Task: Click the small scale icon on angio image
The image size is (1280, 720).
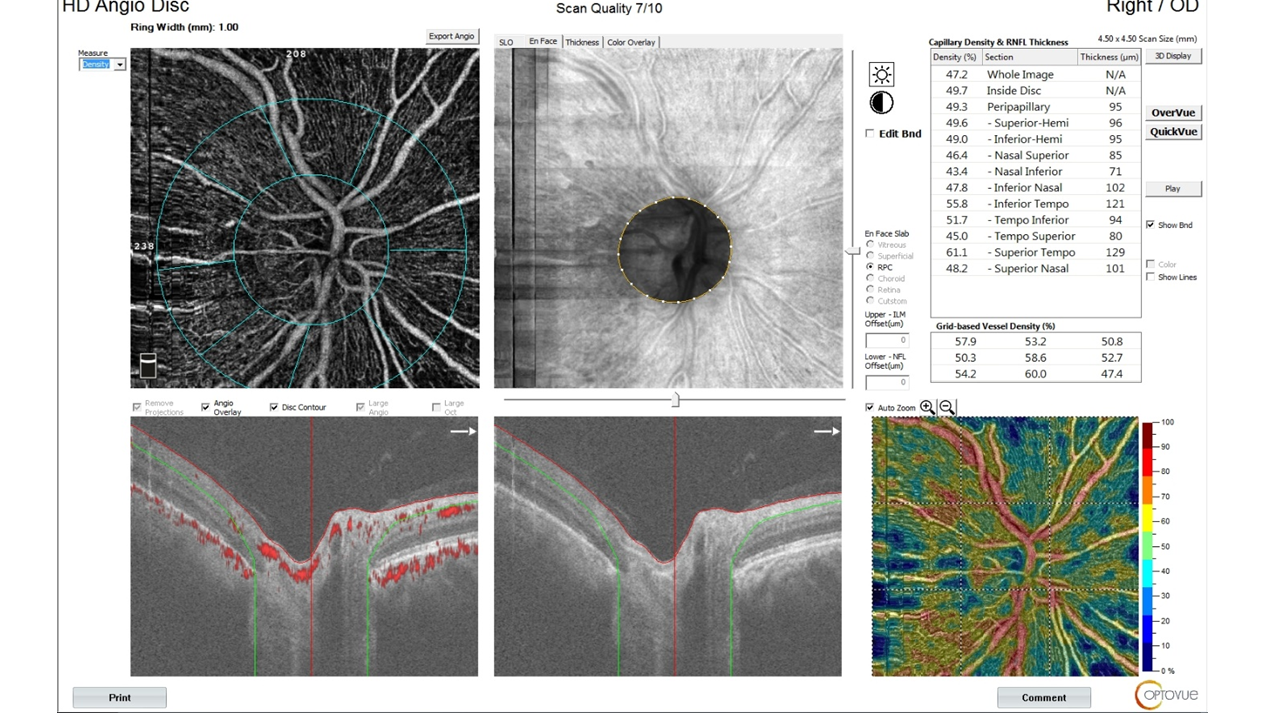Action: tap(147, 365)
